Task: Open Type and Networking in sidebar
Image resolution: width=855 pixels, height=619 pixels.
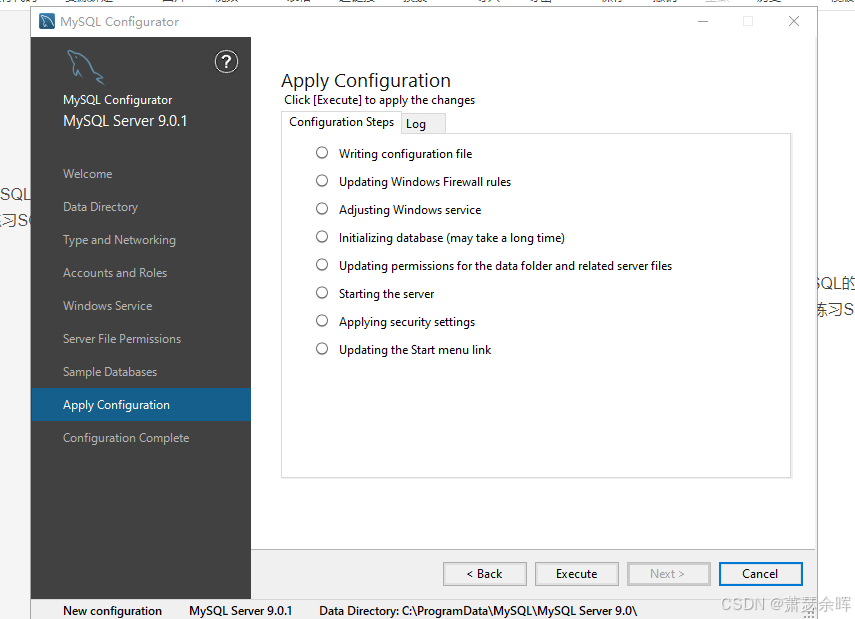Action: (x=119, y=240)
